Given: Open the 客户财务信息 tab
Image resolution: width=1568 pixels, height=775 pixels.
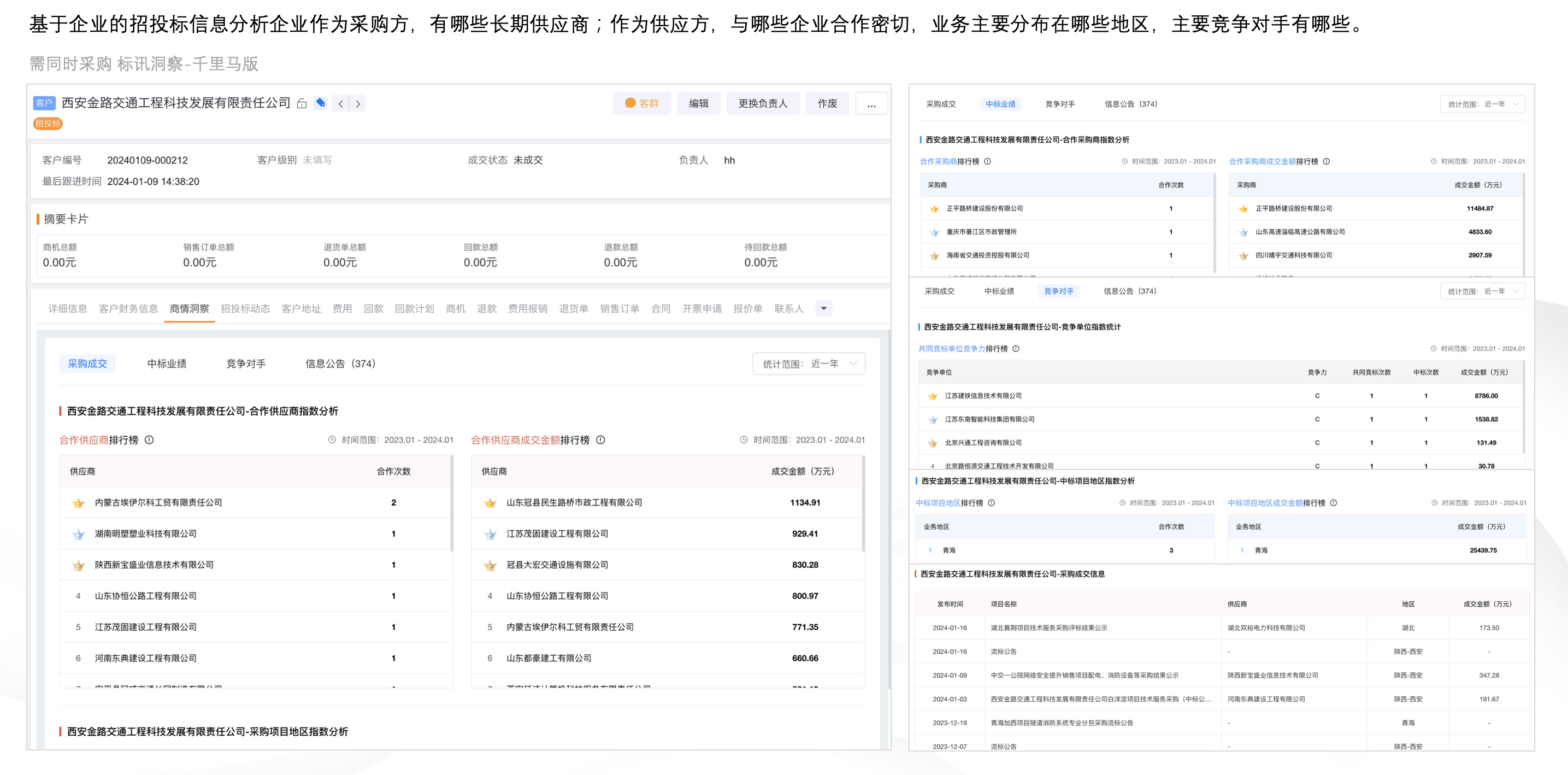Looking at the screenshot, I should pos(128,309).
